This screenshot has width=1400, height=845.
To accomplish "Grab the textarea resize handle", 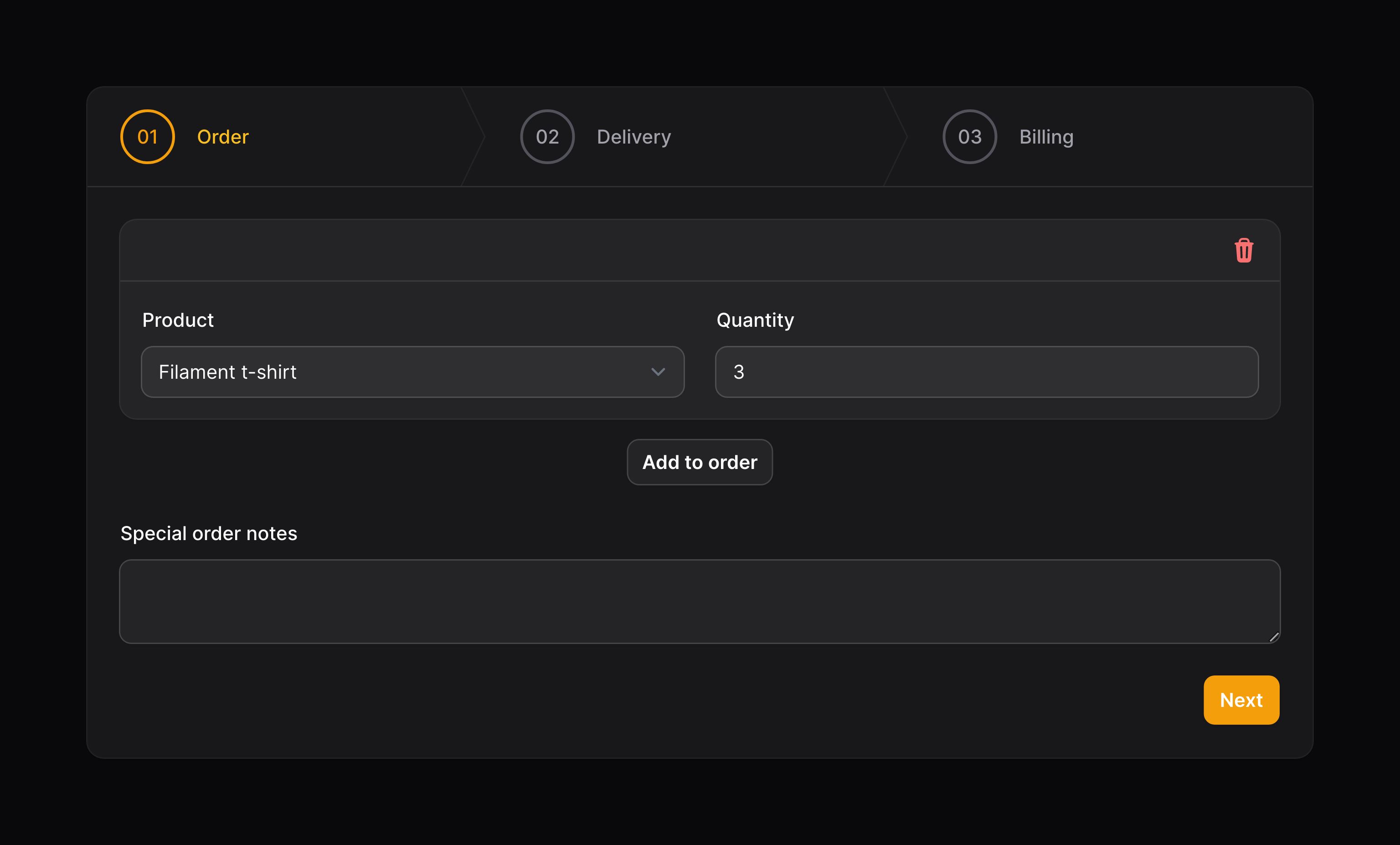I will pyautogui.click(x=1274, y=637).
